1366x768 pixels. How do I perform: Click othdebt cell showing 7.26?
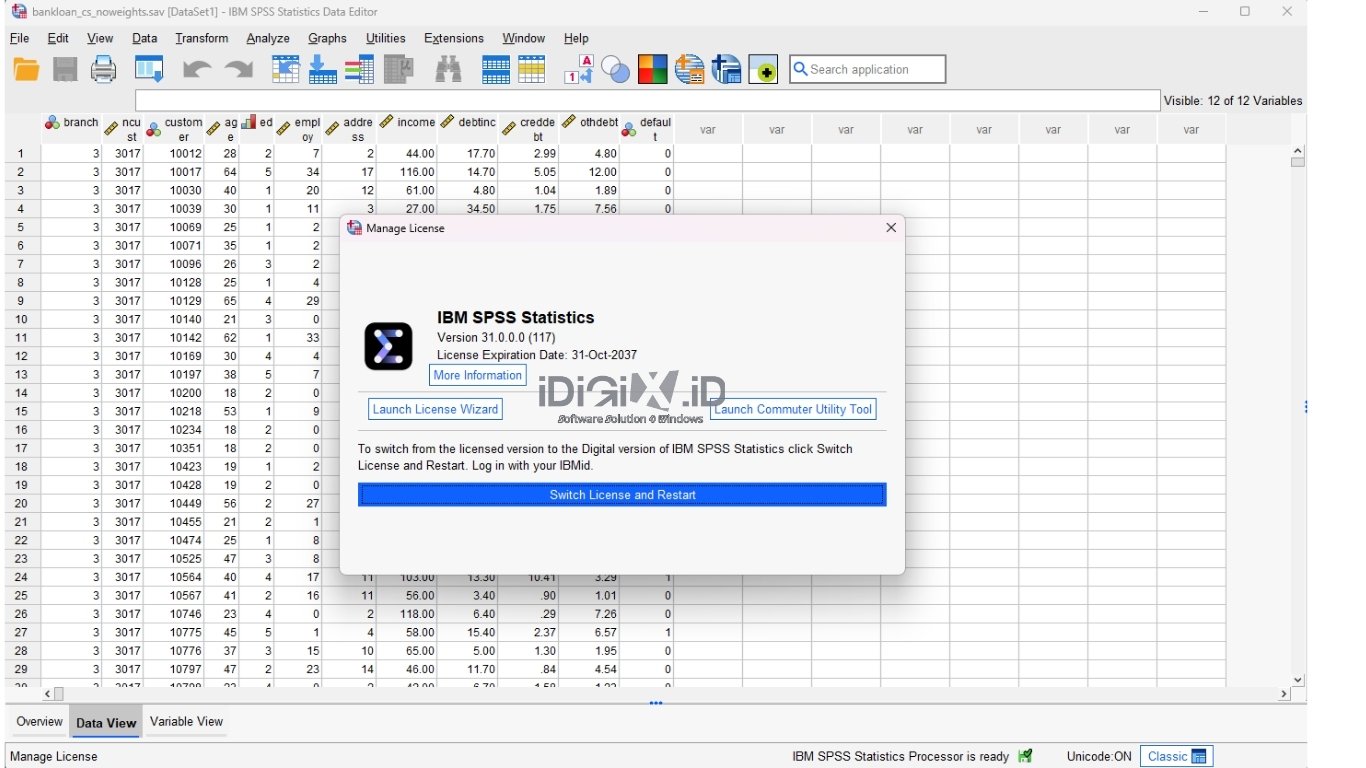590,614
